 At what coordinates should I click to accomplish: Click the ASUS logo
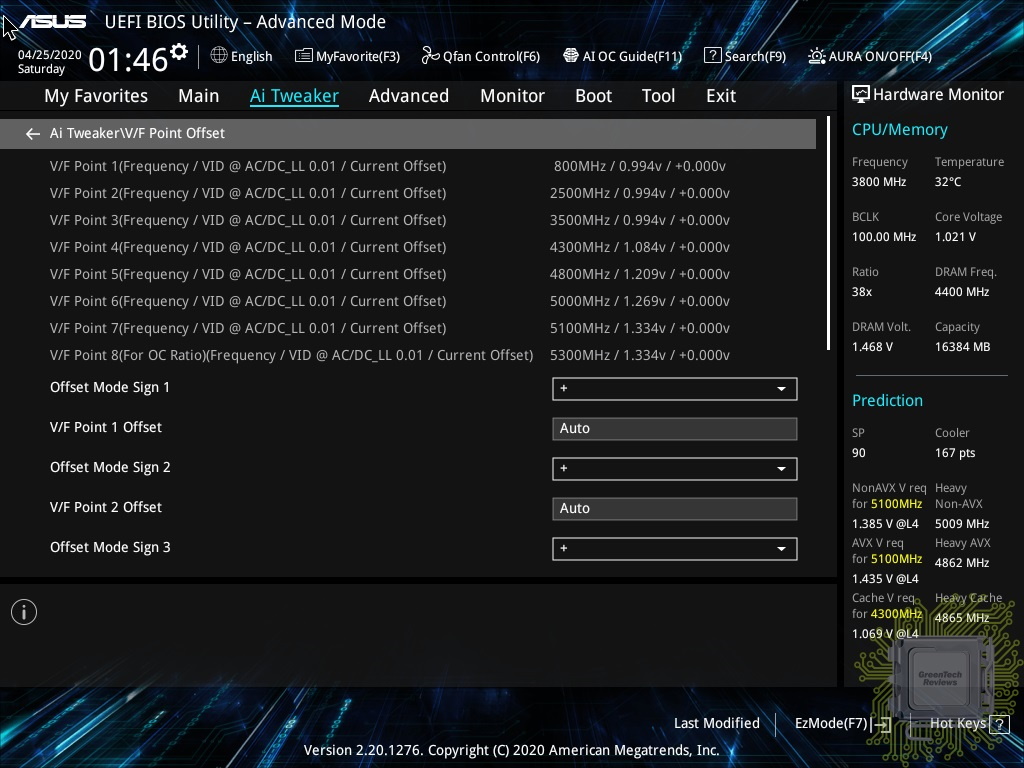53,22
